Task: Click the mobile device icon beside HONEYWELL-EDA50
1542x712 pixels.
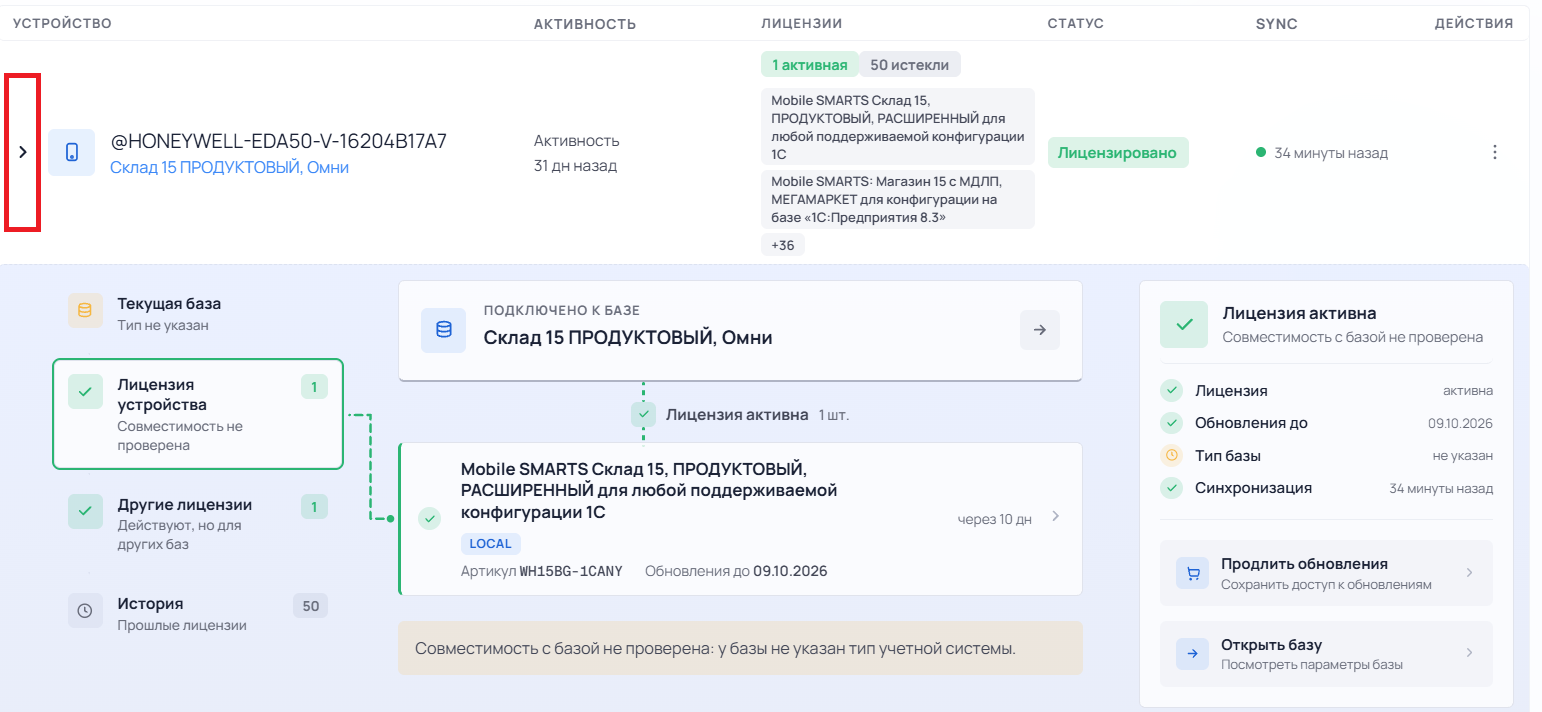Action: (72, 152)
